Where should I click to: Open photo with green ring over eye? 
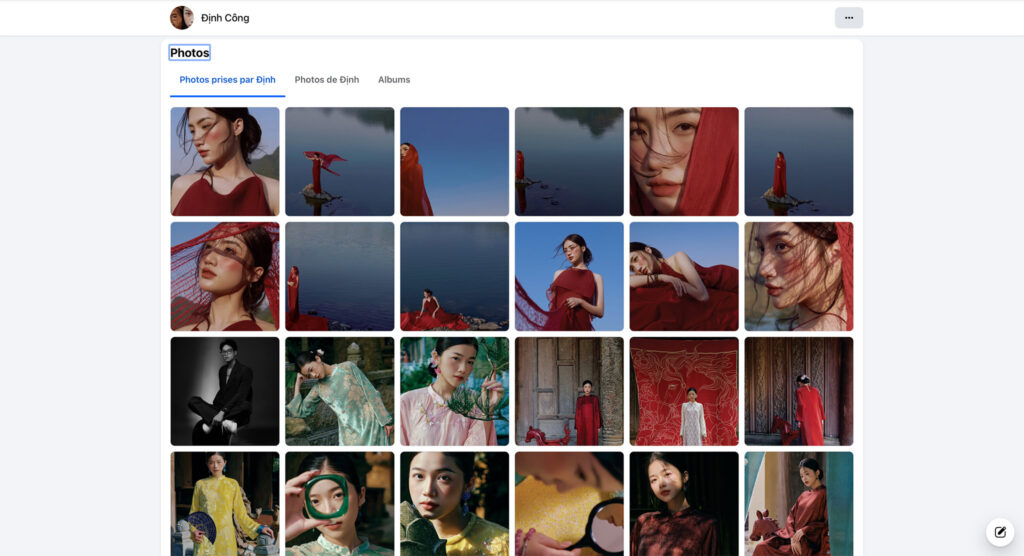pos(340,503)
